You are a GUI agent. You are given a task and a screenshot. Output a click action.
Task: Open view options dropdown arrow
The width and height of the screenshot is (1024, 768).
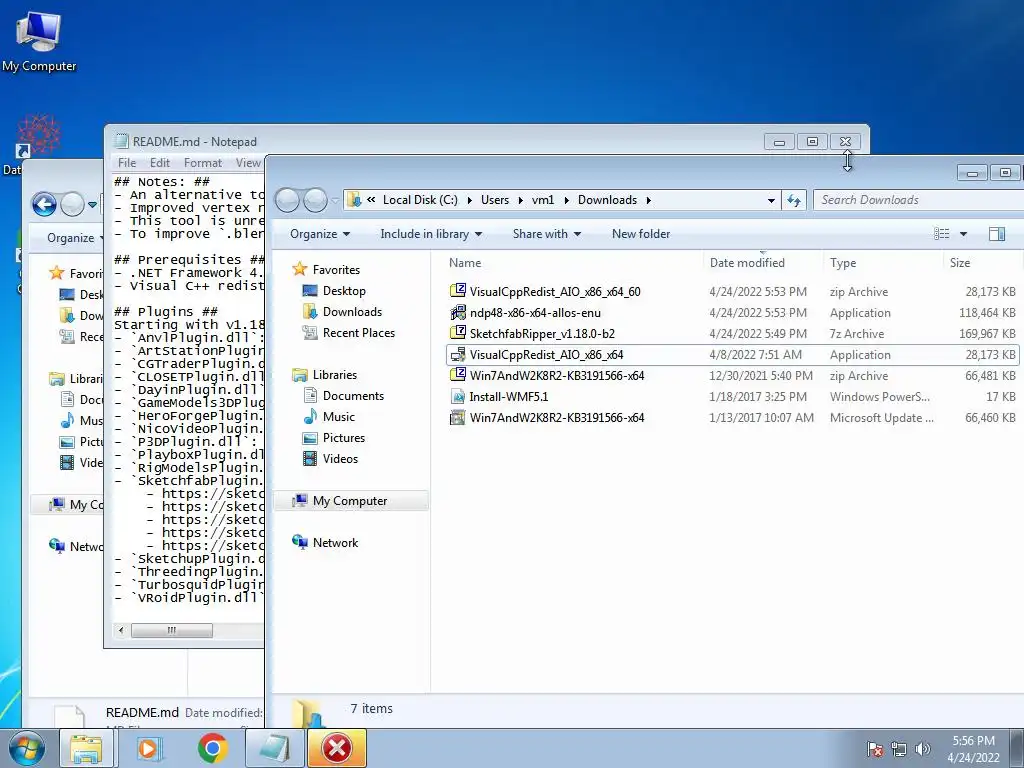coord(963,234)
